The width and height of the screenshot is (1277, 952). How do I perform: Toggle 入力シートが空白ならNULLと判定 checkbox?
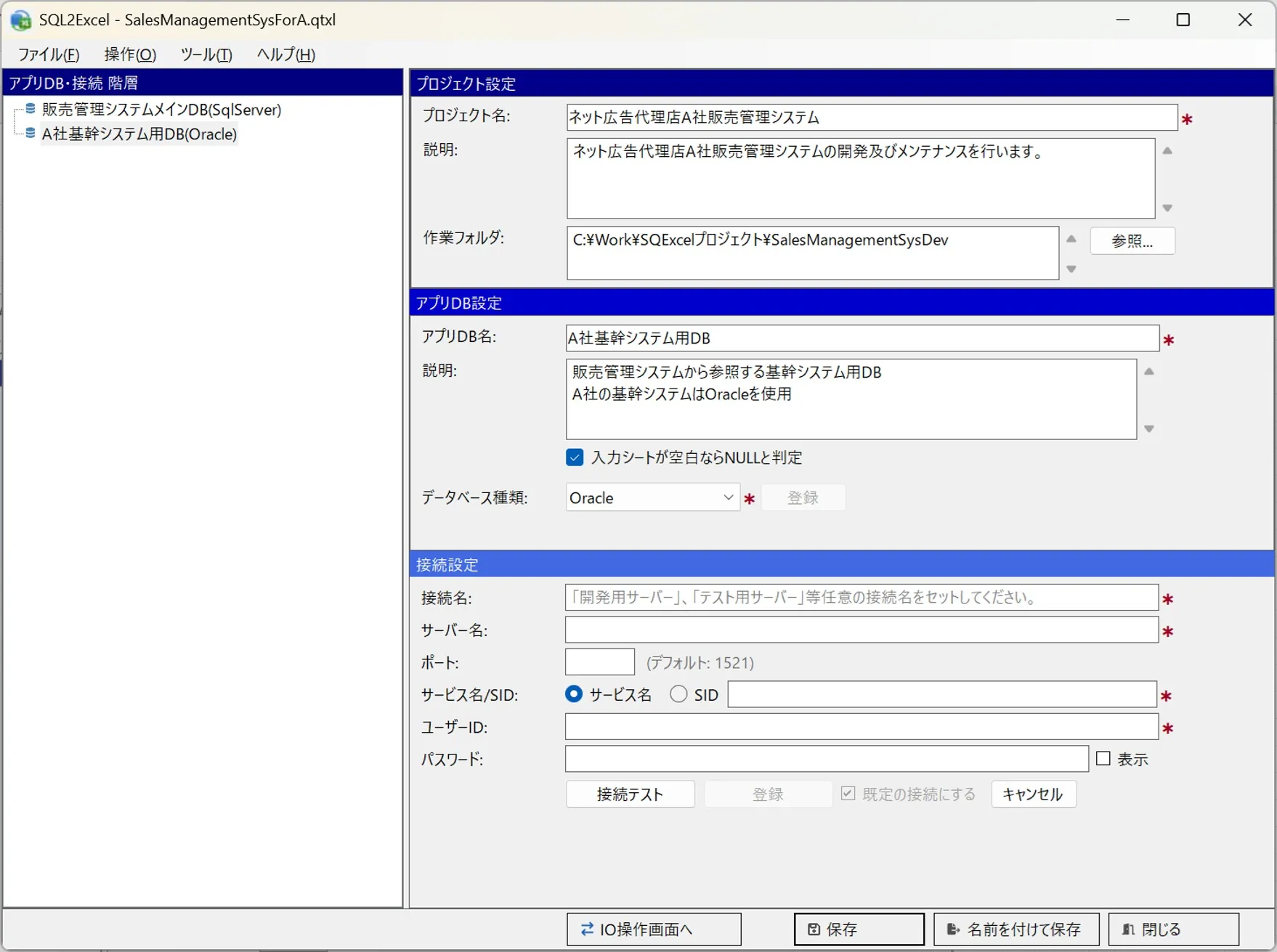pyautogui.click(x=575, y=457)
